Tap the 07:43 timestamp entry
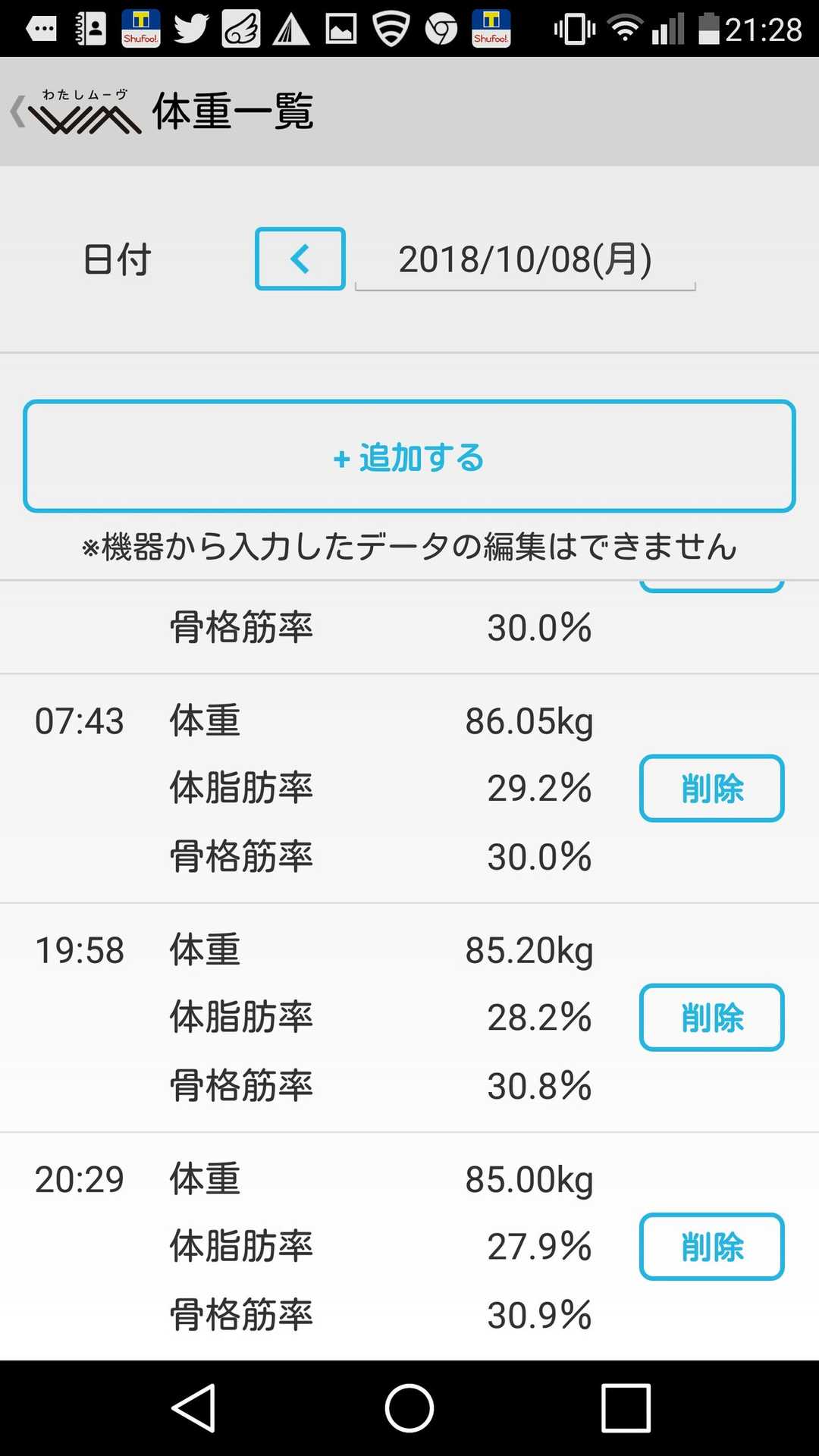Image resolution: width=819 pixels, height=1456 pixels. [x=80, y=721]
